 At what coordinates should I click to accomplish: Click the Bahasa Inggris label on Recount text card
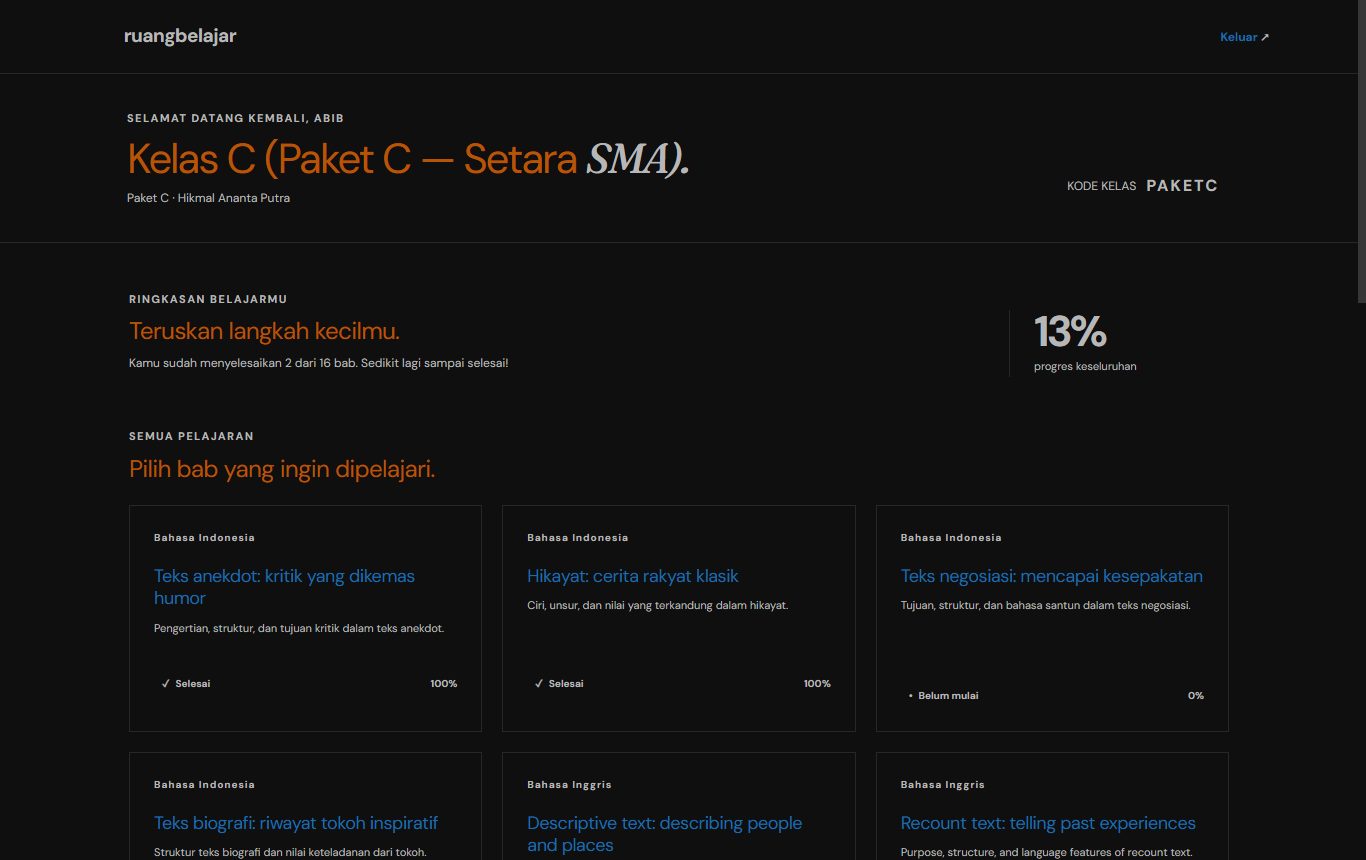[942, 785]
